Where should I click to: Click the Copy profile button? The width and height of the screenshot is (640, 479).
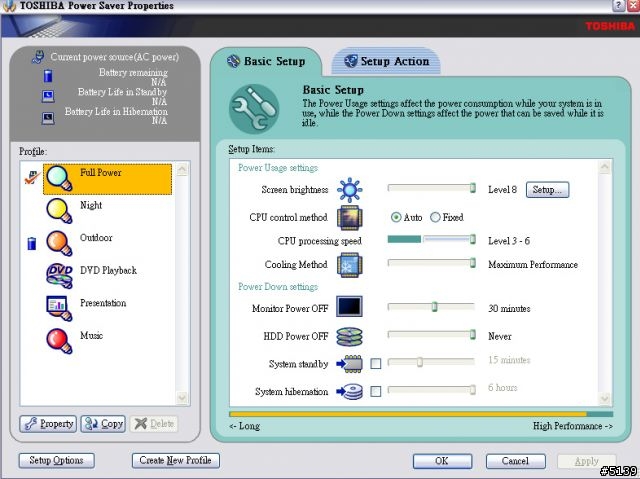[103, 424]
